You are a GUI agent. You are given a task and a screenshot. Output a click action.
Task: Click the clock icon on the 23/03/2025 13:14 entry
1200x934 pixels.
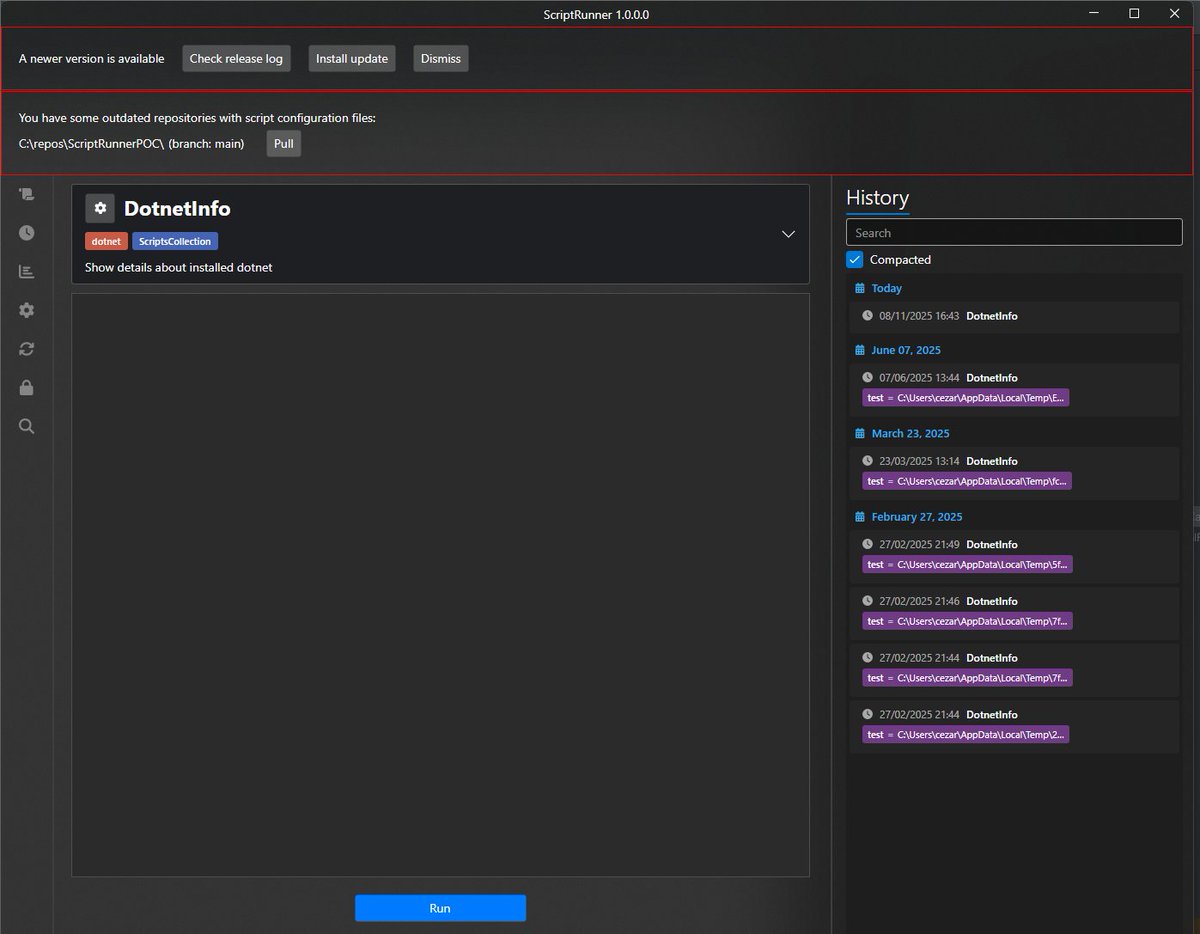tap(868, 461)
